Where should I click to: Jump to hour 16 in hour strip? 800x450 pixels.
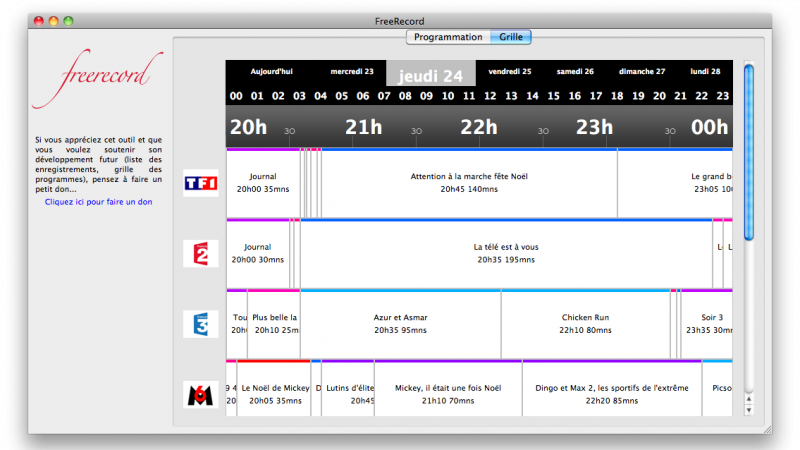575,96
